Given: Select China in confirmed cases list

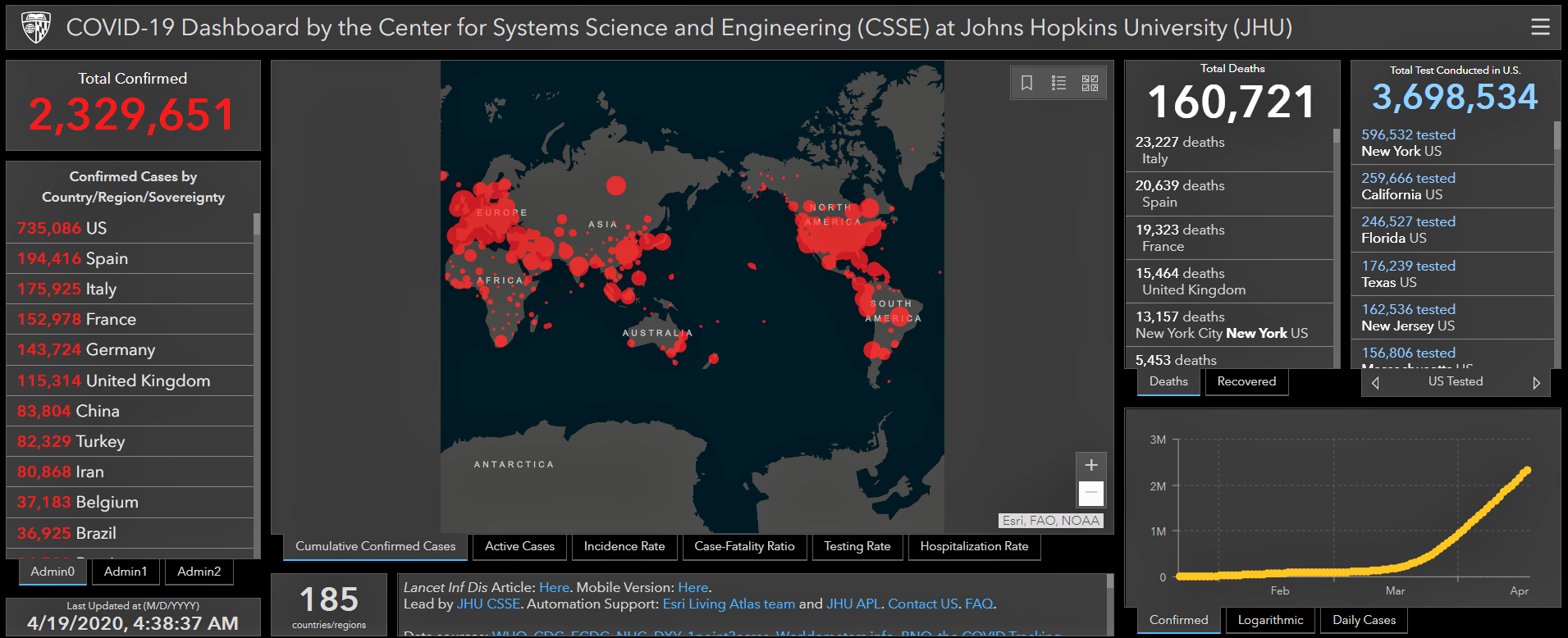Looking at the screenshot, I should click(130, 411).
